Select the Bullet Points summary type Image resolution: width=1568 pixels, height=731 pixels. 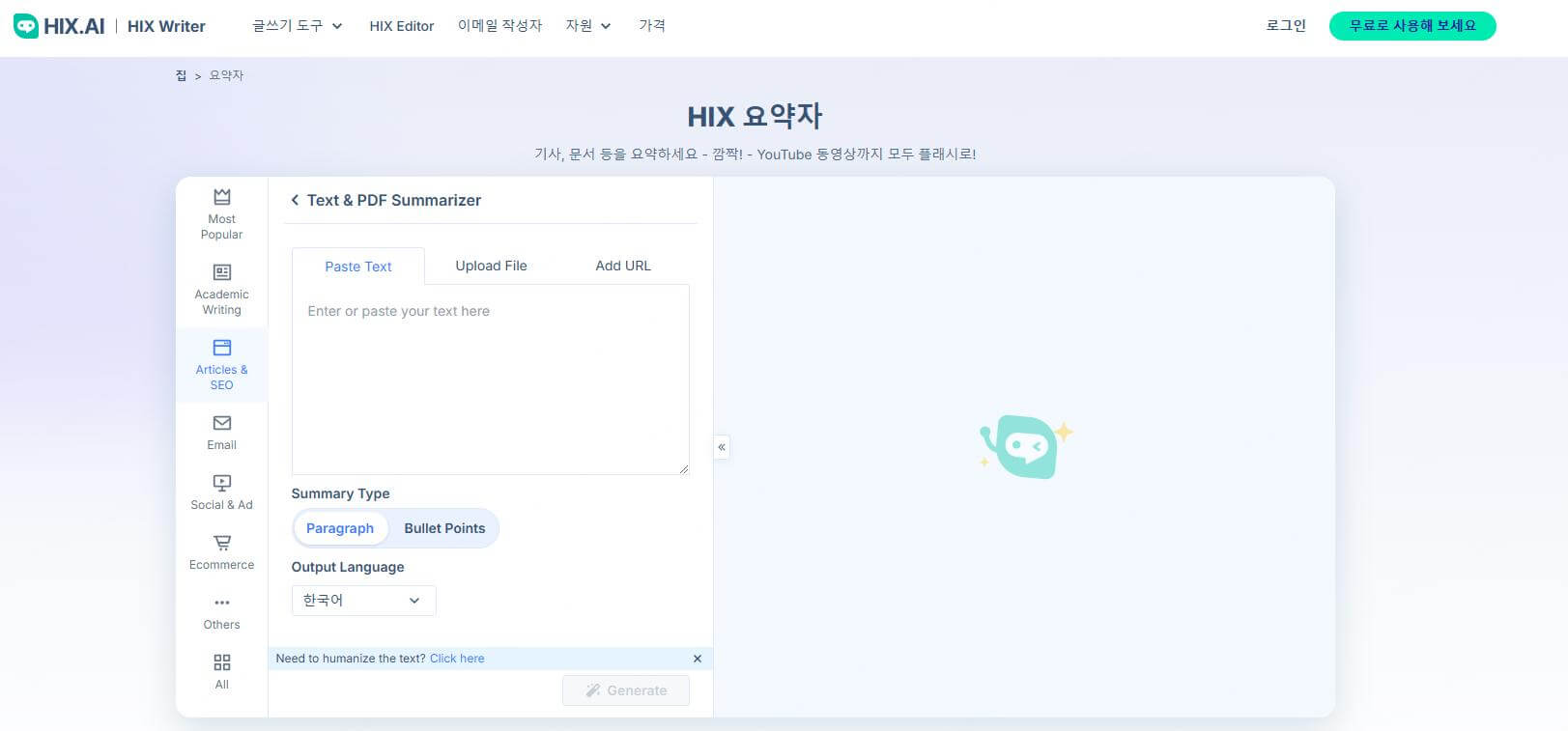point(444,528)
